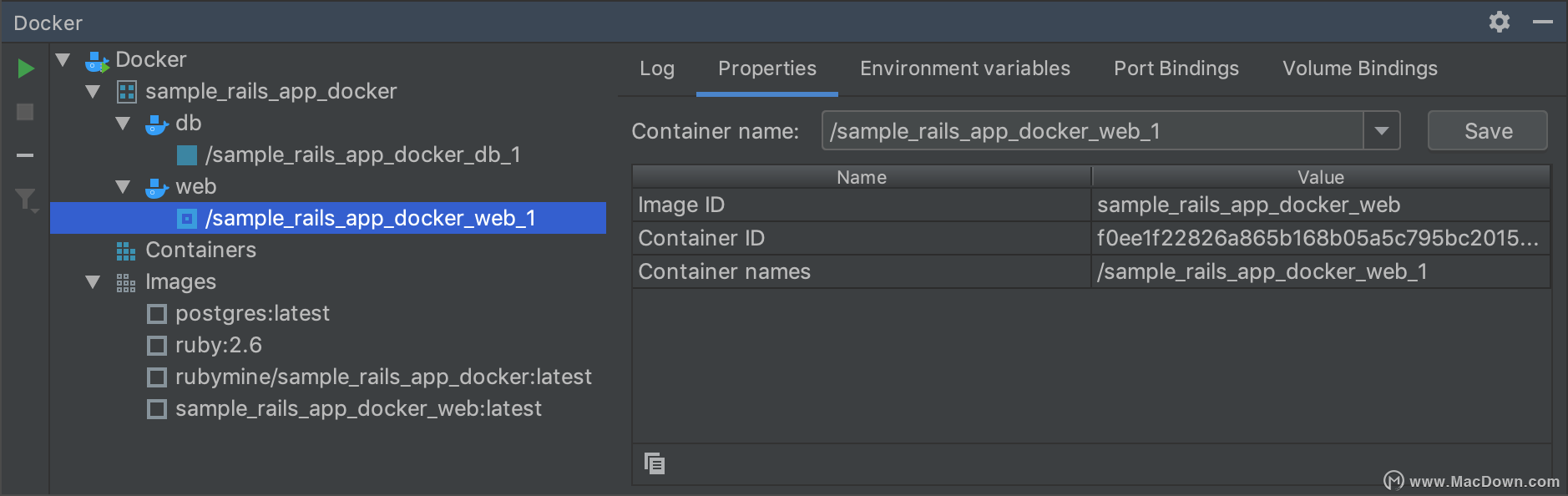Open the Filter funnel icon
The width and height of the screenshot is (1568, 496).
[x=26, y=200]
